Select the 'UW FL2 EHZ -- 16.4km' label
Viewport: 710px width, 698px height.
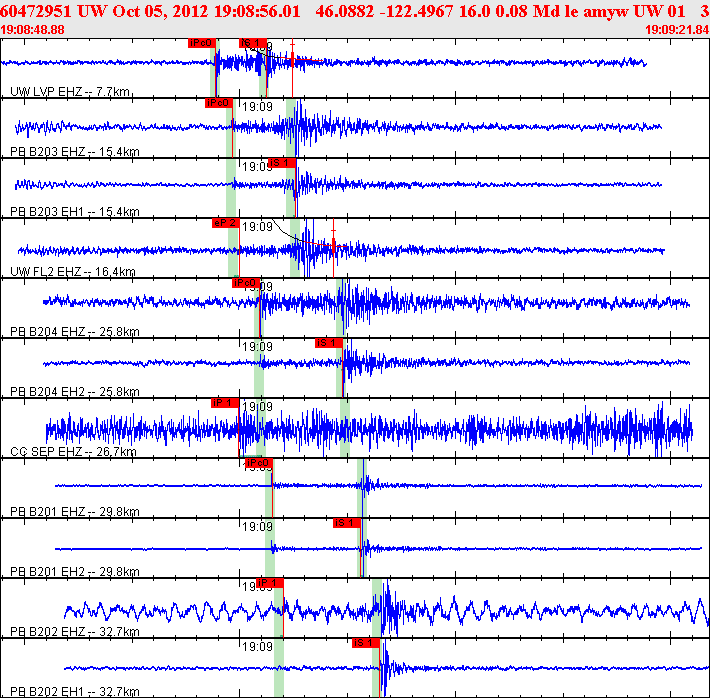point(72,272)
